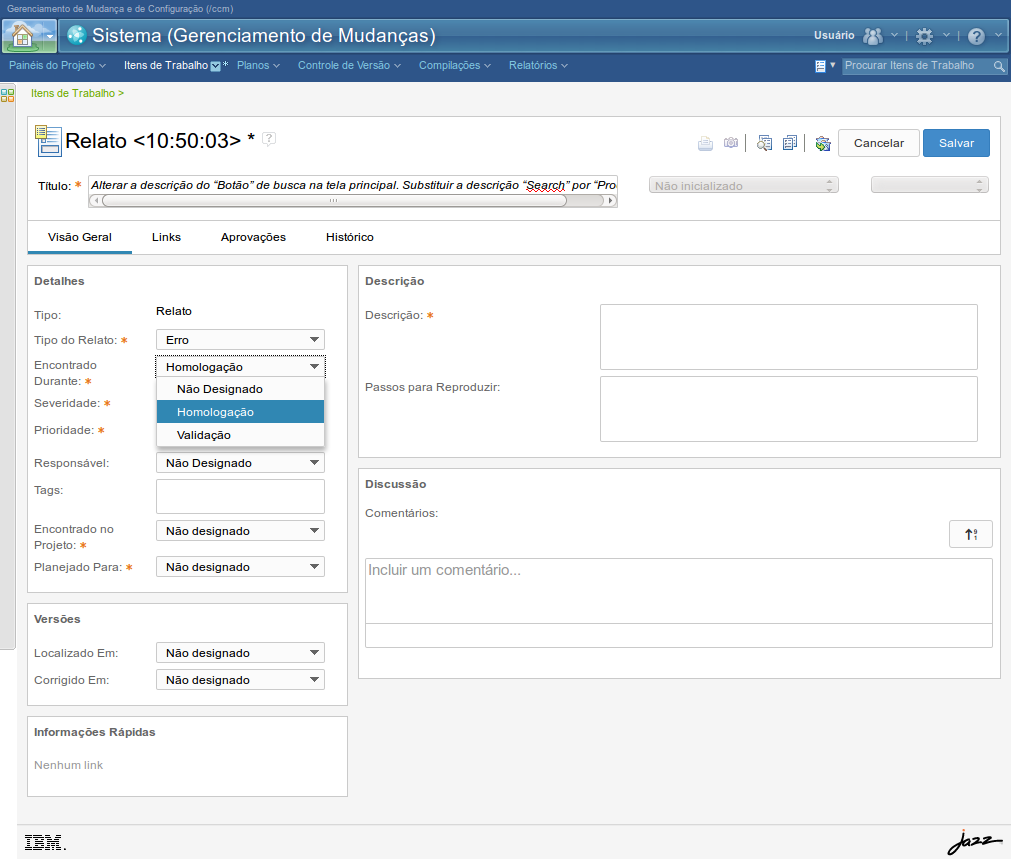This screenshot has width=1011, height=859.
Task: Click the Título text field
Action: (x=353, y=185)
